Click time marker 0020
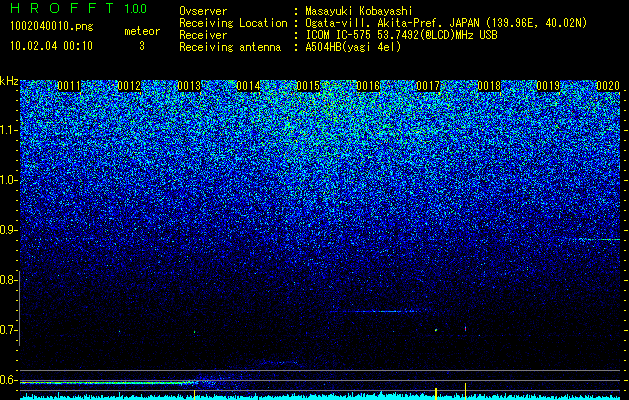629x400 pixels. click(x=608, y=86)
